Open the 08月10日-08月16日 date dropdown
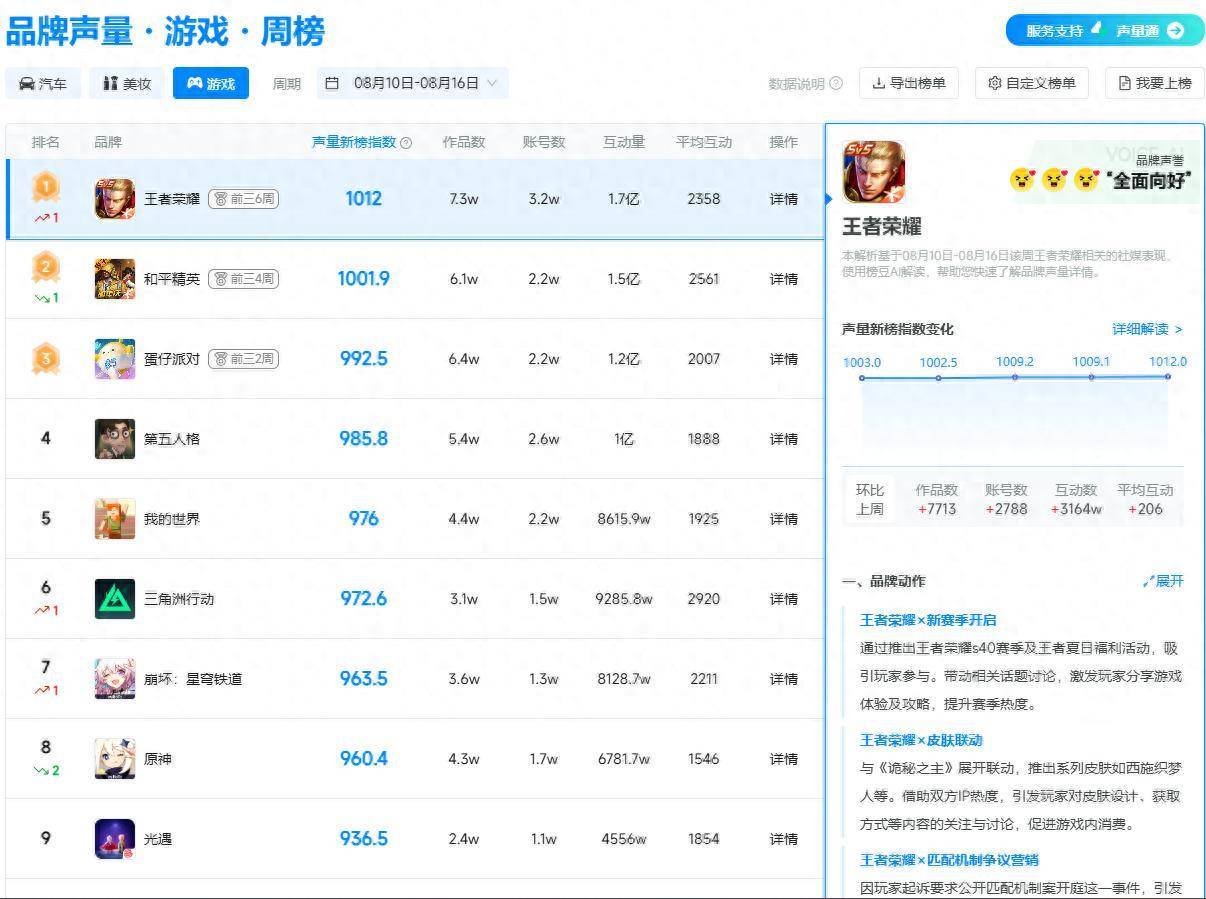The width and height of the screenshot is (1206, 899). click(415, 83)
